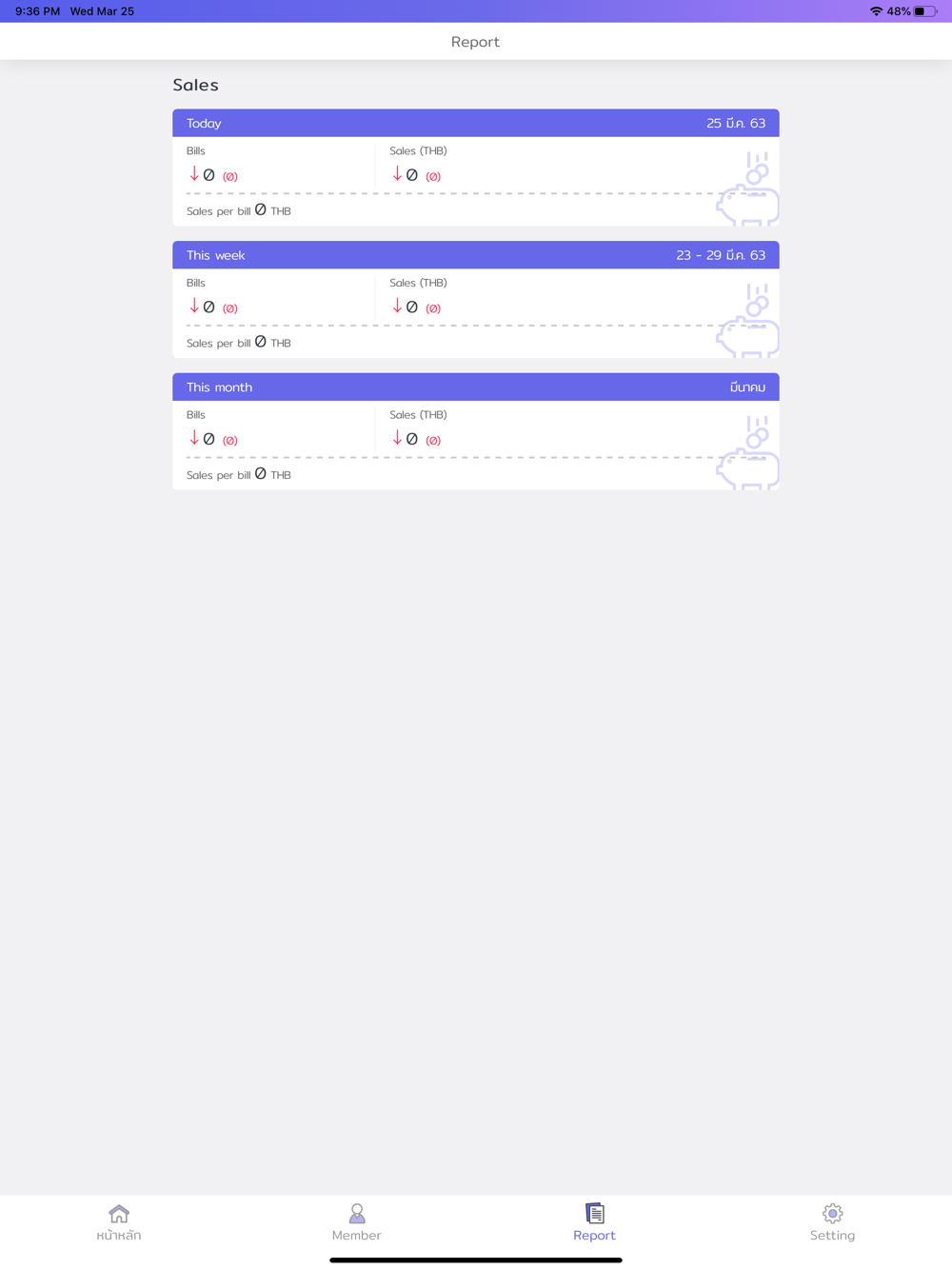Tap the Wi-Fi status icon

(x=876, y=11)
